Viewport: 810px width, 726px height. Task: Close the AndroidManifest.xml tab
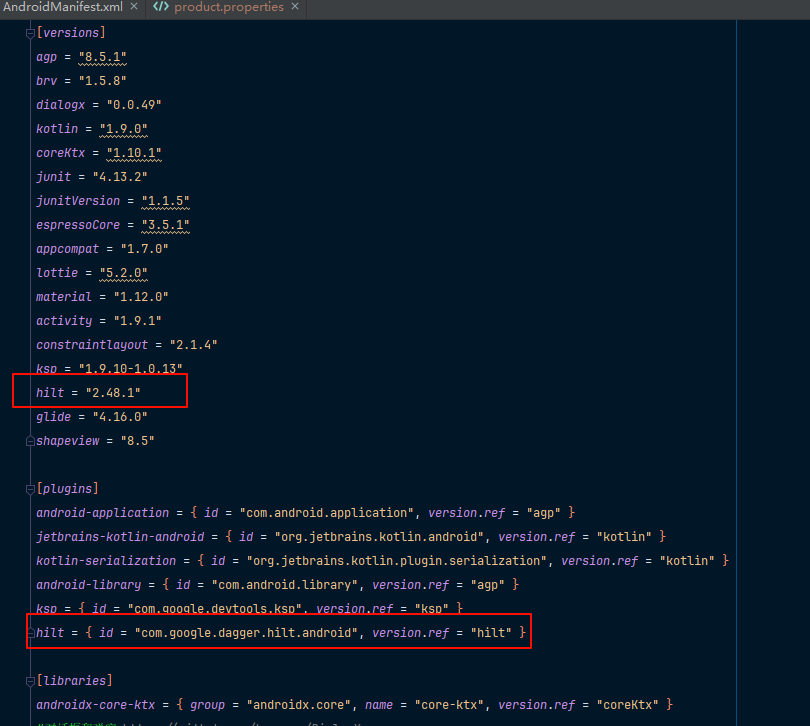click(x=134, y=7)
